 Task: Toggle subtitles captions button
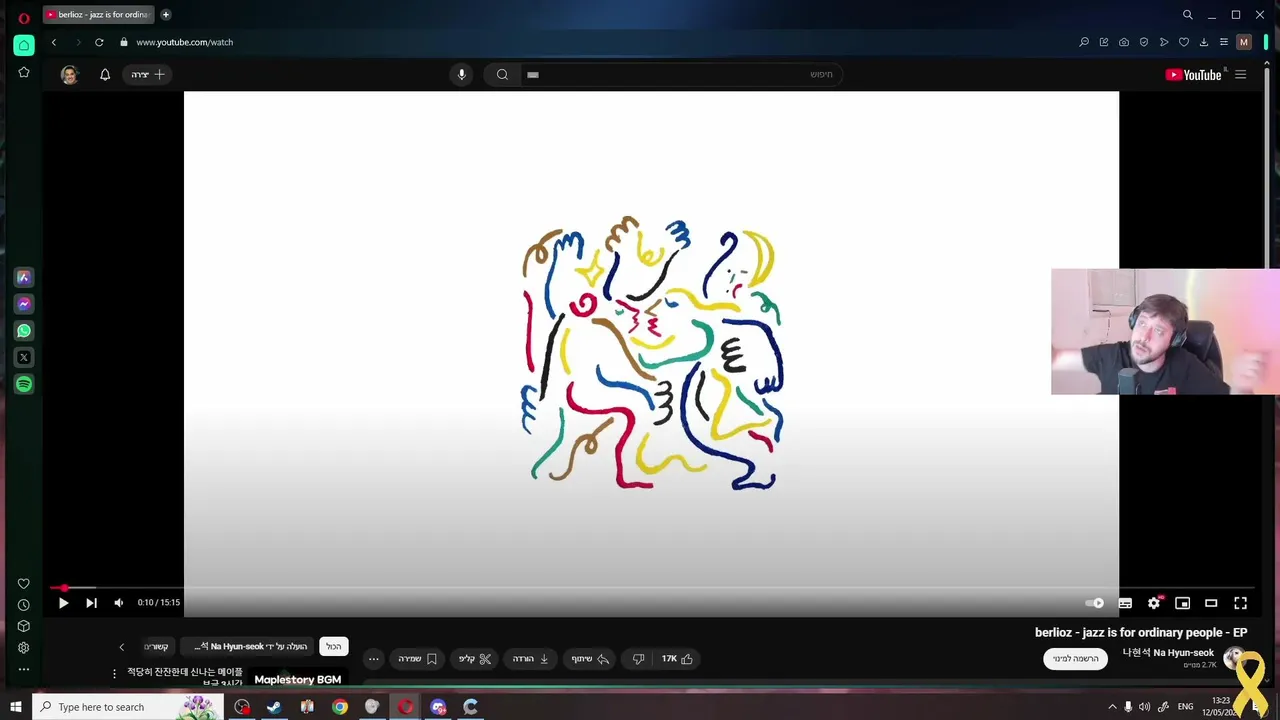(x=1125, y=603)
